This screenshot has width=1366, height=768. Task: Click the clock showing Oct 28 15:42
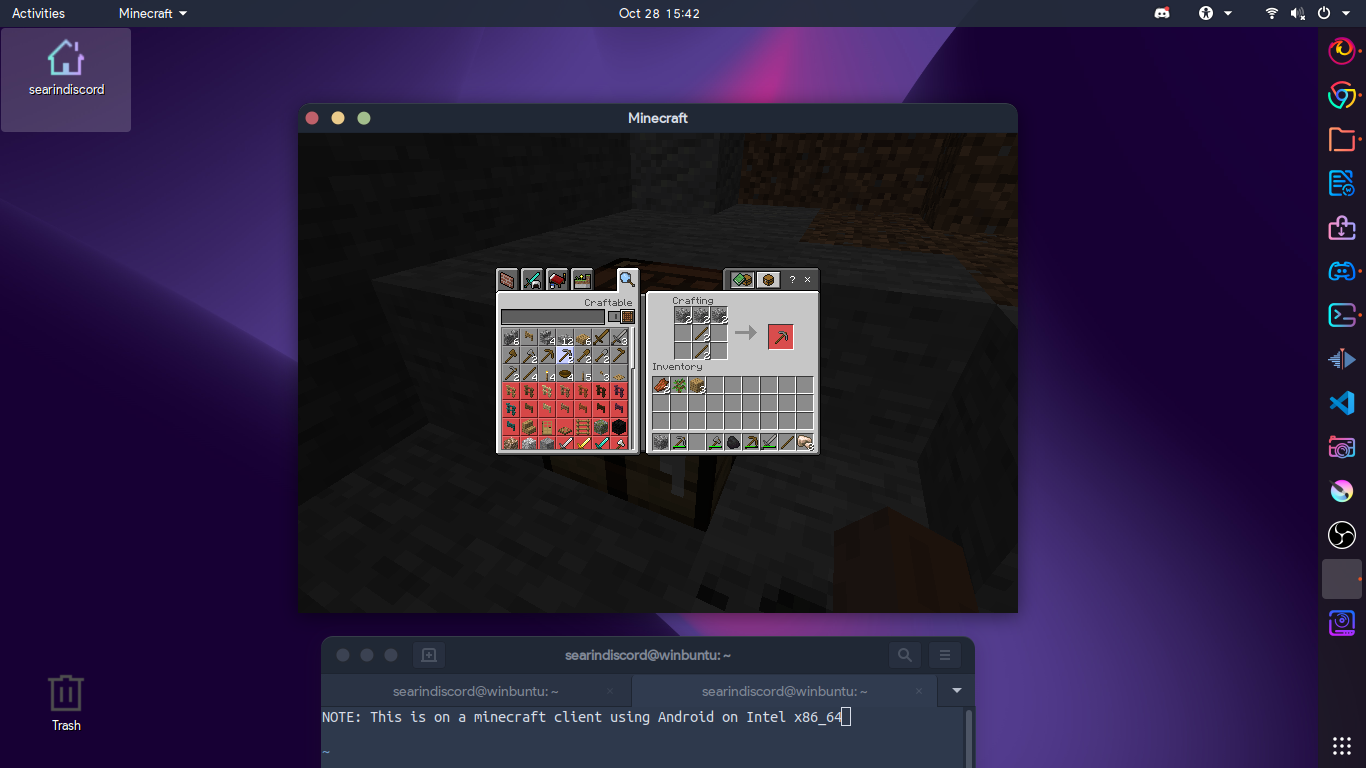pos(659,13)
